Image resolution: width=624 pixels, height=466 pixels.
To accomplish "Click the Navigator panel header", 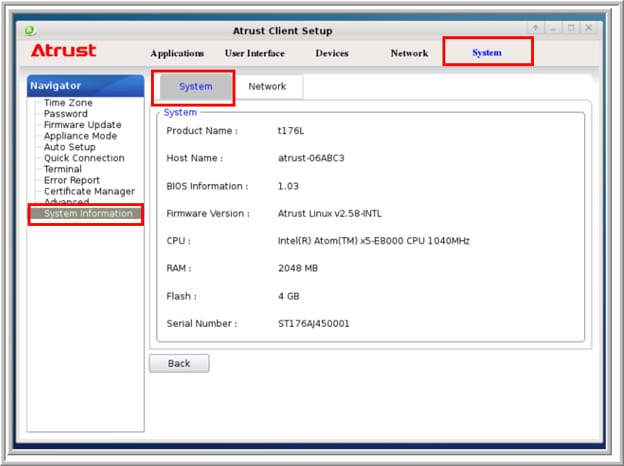I will click(86, 86).
